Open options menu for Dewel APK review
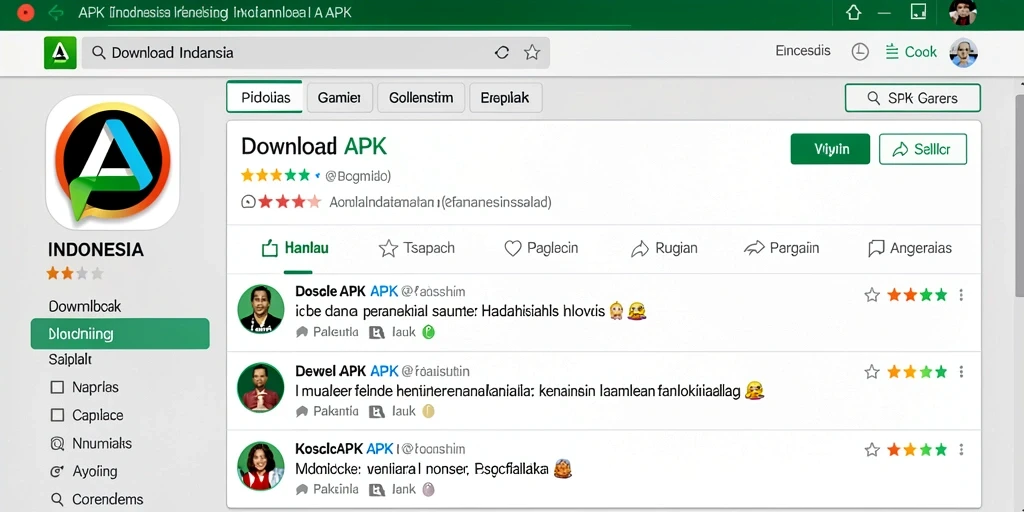Image resolution: width=1024 pixels, height=512 pixels. pos(961,372)
